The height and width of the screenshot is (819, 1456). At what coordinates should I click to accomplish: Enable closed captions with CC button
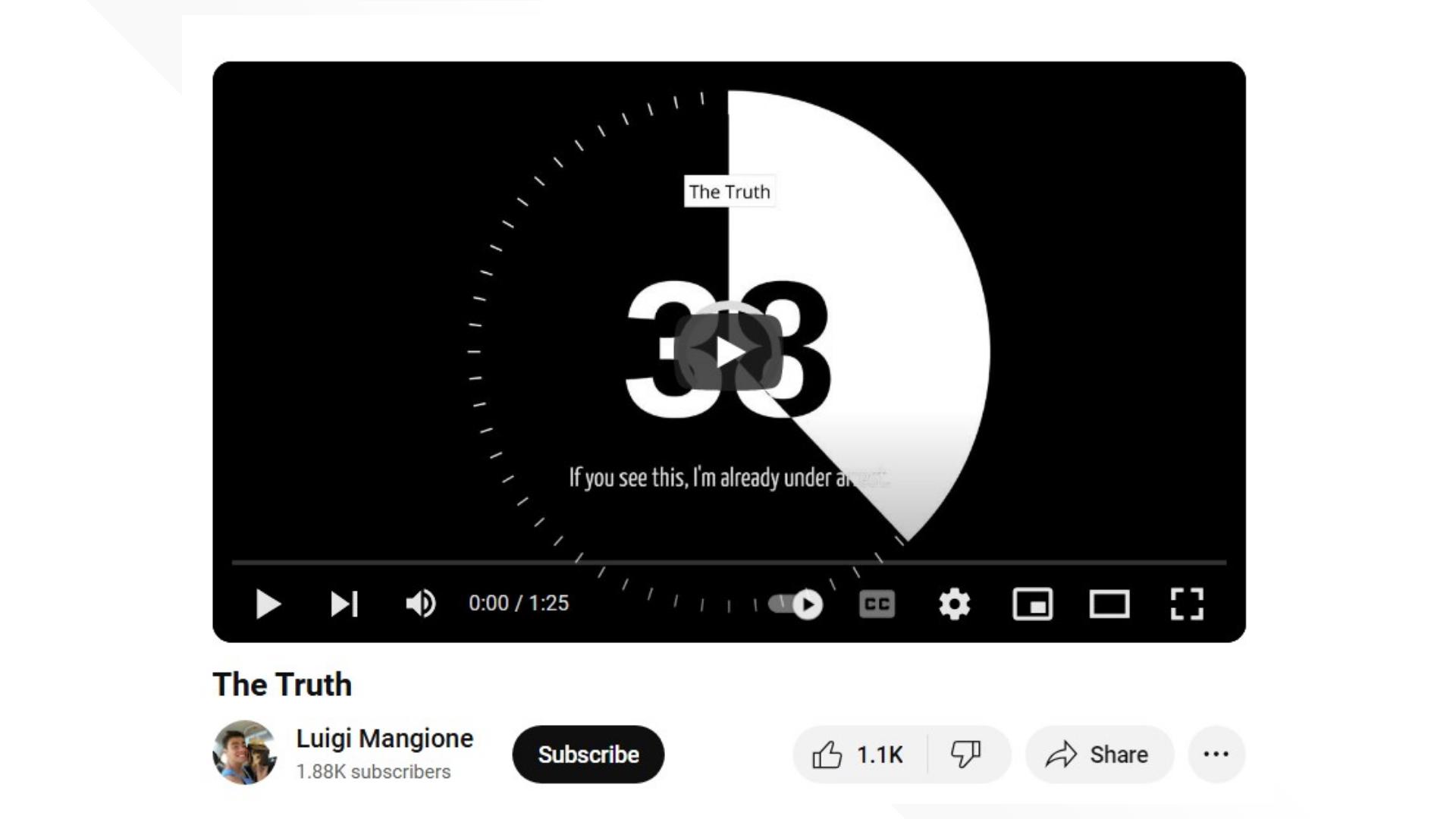[x=877, y=604]
